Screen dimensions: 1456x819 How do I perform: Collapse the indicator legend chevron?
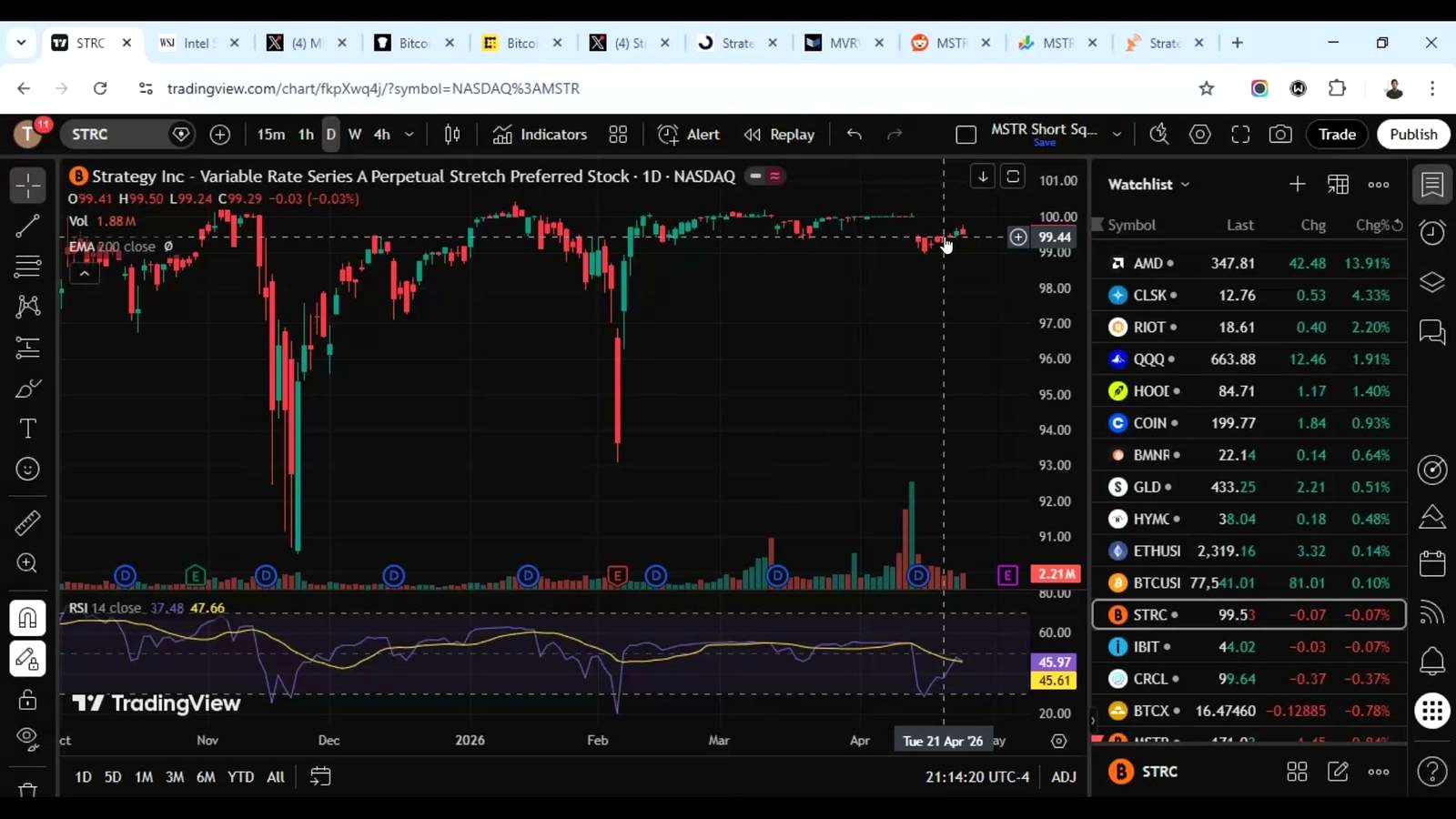coord(84,273)
